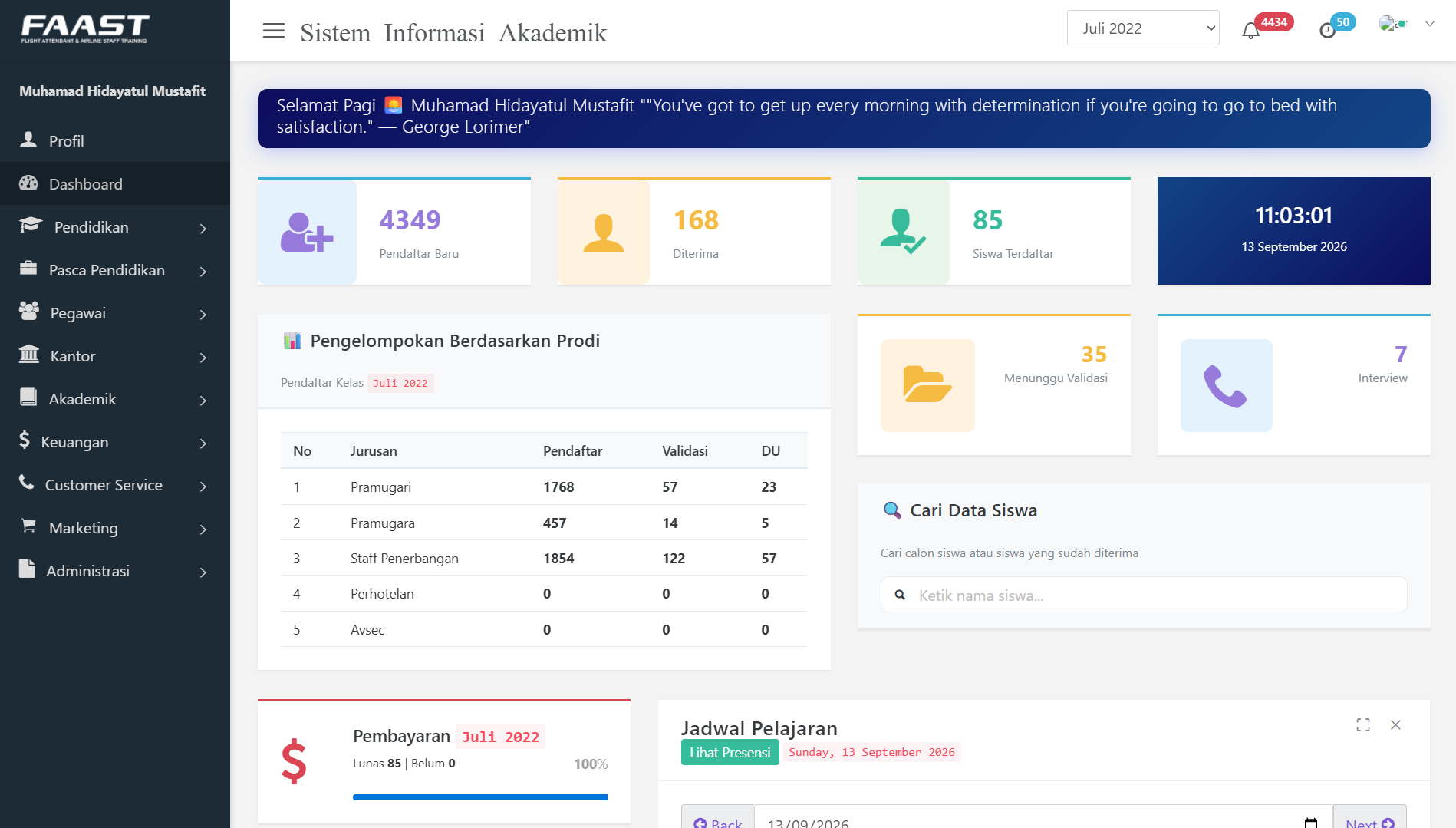
Task: Click the Juli 2022 badge next to Pembayaran
Action: pos(500,737)
